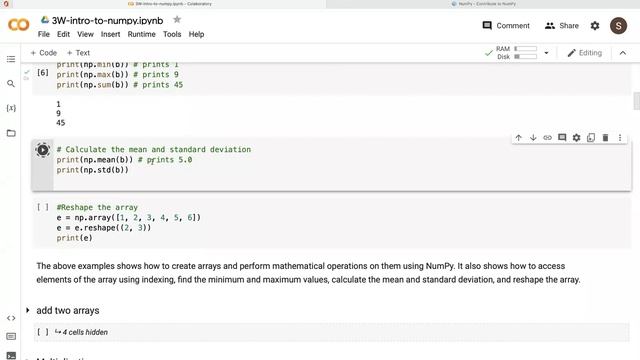Image resolution: width=640 pixels, height=360 pixels.
Task: Click the explanatory text paragraph about NumPy
Action: coord(308,273)
